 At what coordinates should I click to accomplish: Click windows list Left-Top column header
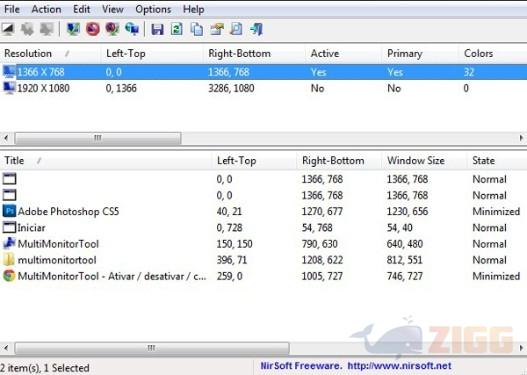pos(254,161)
